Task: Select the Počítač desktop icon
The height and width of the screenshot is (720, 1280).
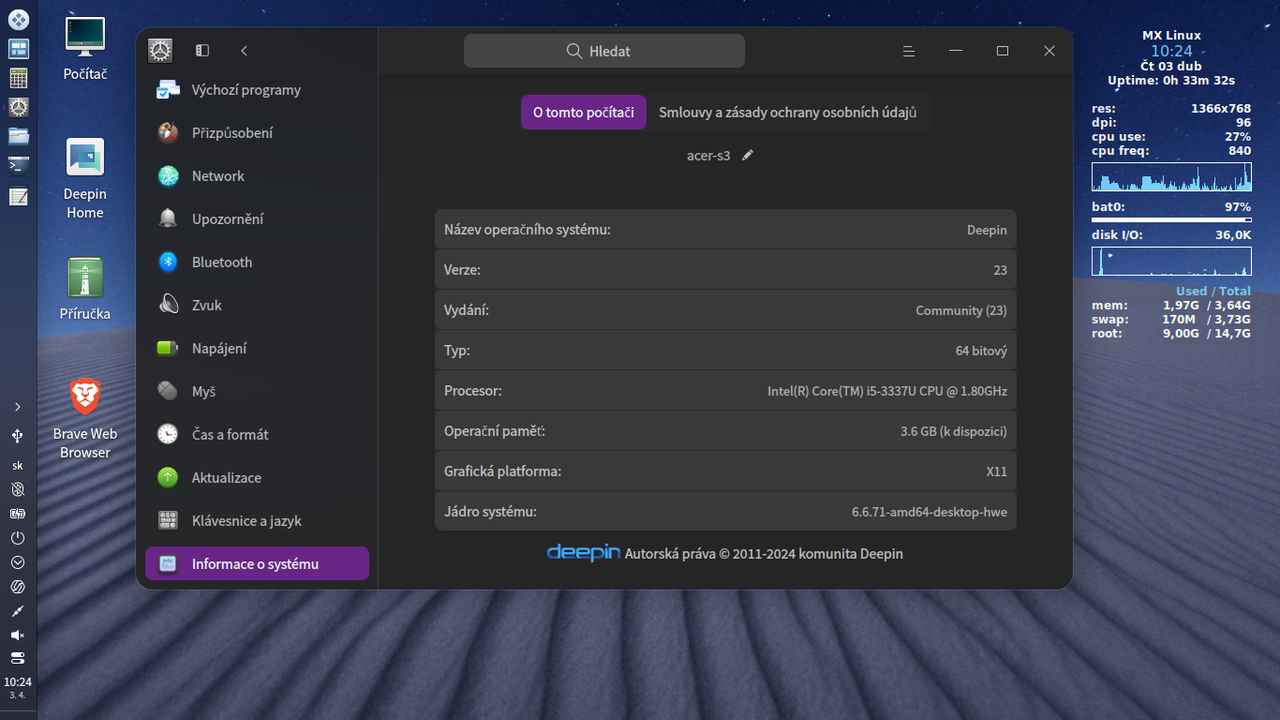Action: pos(85,50)
